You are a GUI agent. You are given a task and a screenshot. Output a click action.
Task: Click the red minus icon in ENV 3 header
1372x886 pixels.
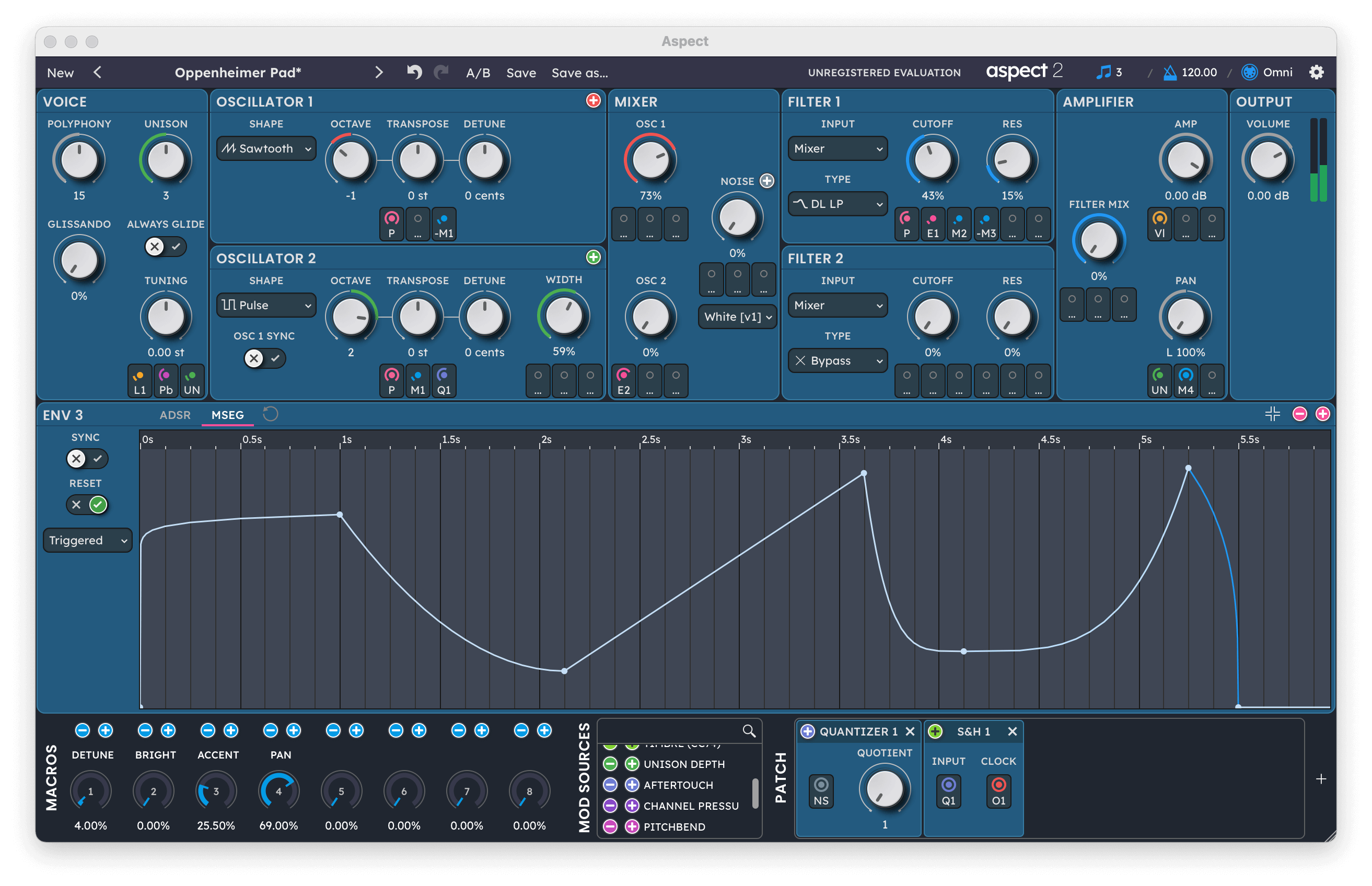click(x=1299, y=414)
